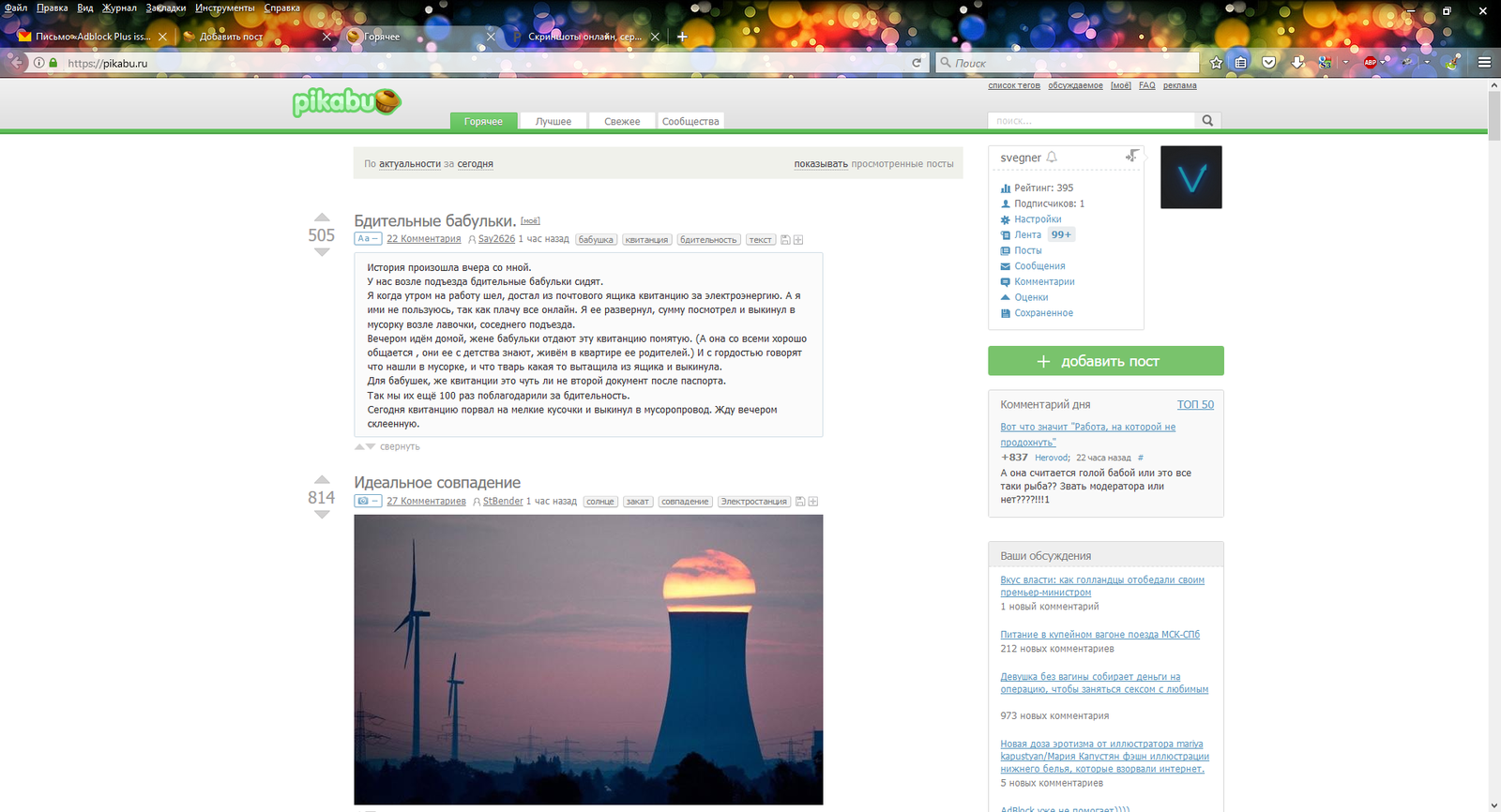Go back with the browser back arrow

(x=16, y=63)
